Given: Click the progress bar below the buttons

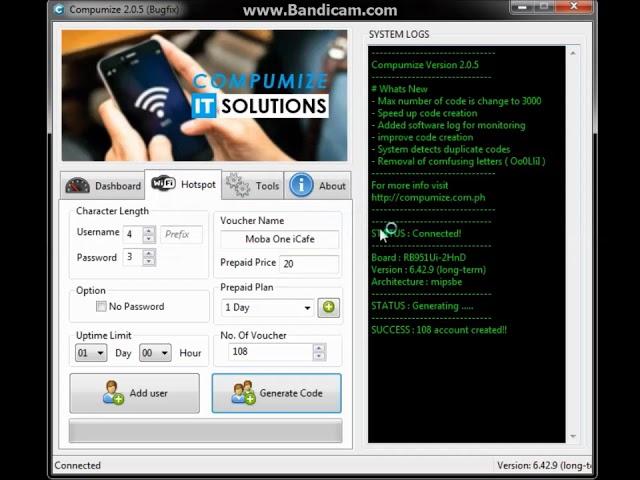Looking at the screenshot, I should click(205, 431).
